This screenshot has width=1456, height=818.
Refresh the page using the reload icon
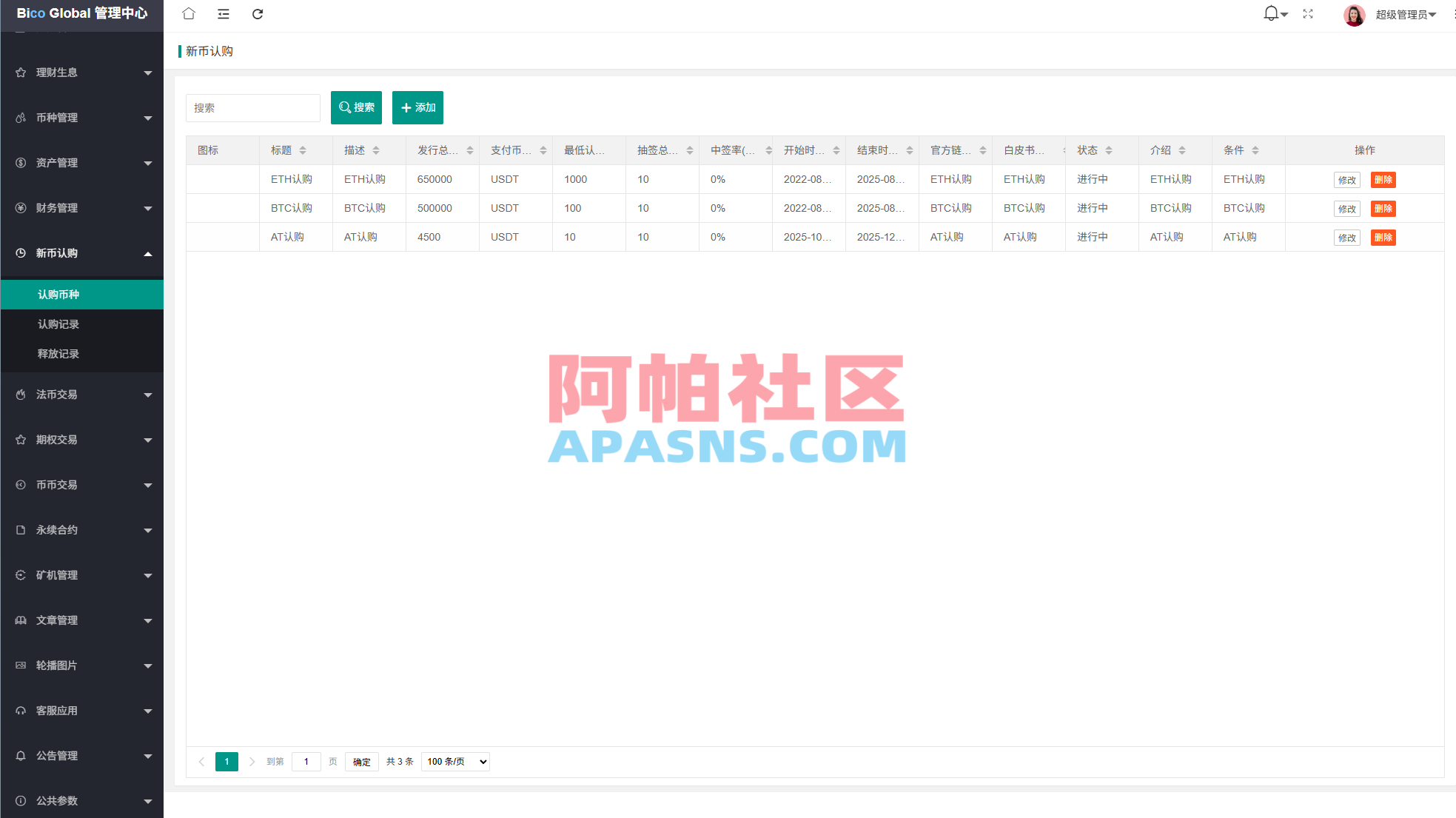pos(258,13)
